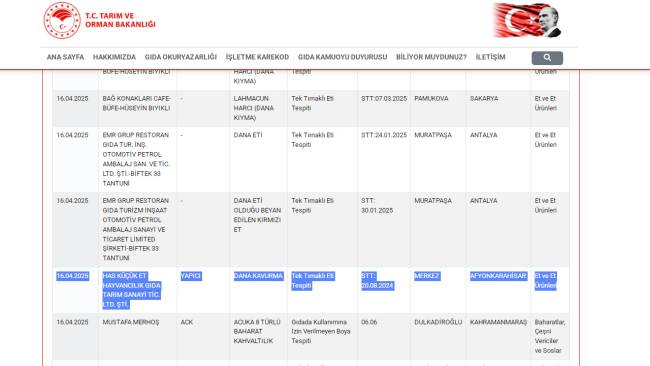The image size is (650, 366).
Task: Click the T.C. Tarım ve Orman Bakanlığı logo
Action: click(62, 20)
